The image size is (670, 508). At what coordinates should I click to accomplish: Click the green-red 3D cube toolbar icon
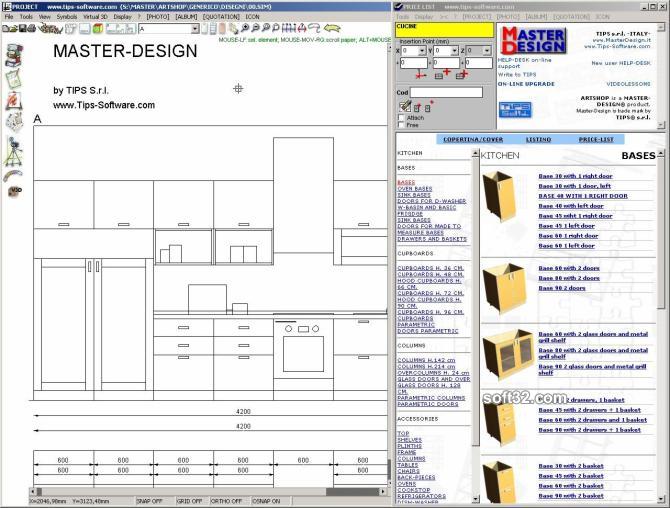pos(97,29)
